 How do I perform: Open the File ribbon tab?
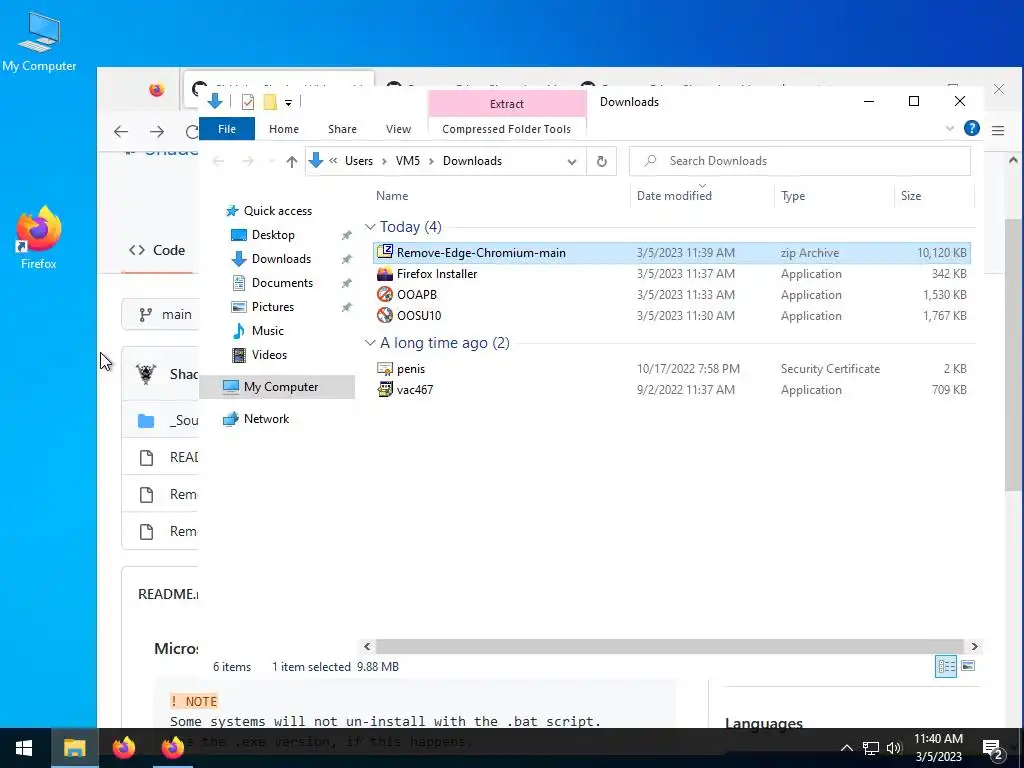[227, 129]
